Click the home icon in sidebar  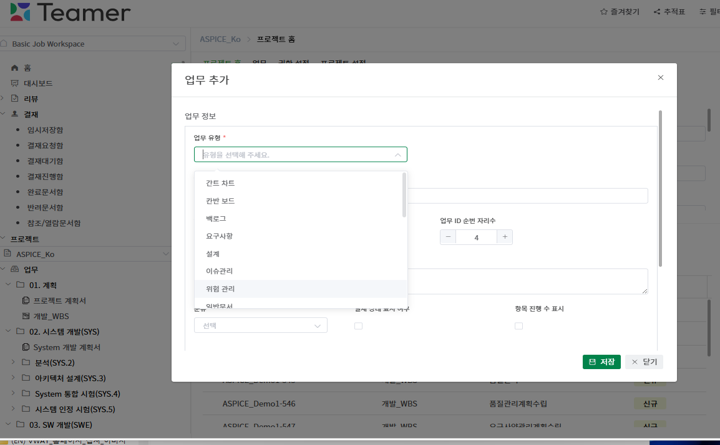tap(15, 68)
